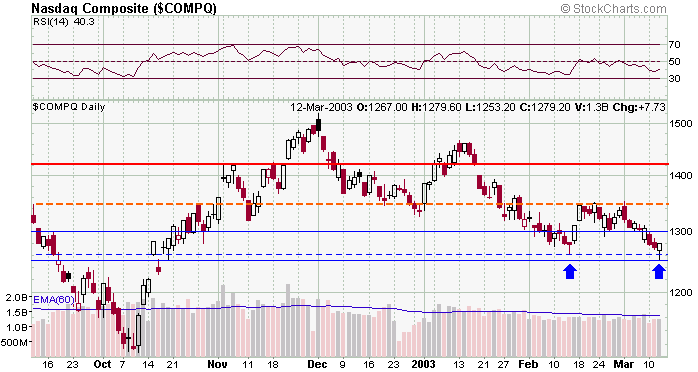Image resolution: width=698 pixels, height=372 pixels.
Task: Click the volume readout "V:1.3B"
Action: point(591,107)
